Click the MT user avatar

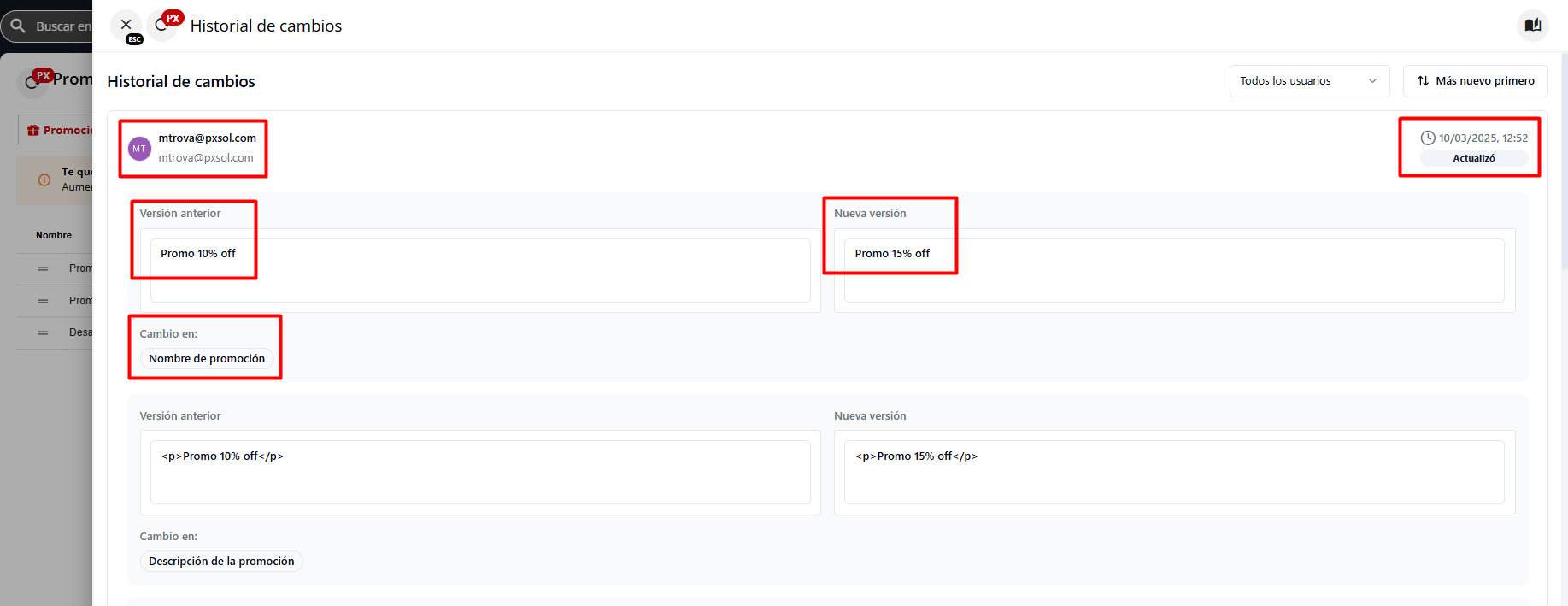tap(139, 149)
